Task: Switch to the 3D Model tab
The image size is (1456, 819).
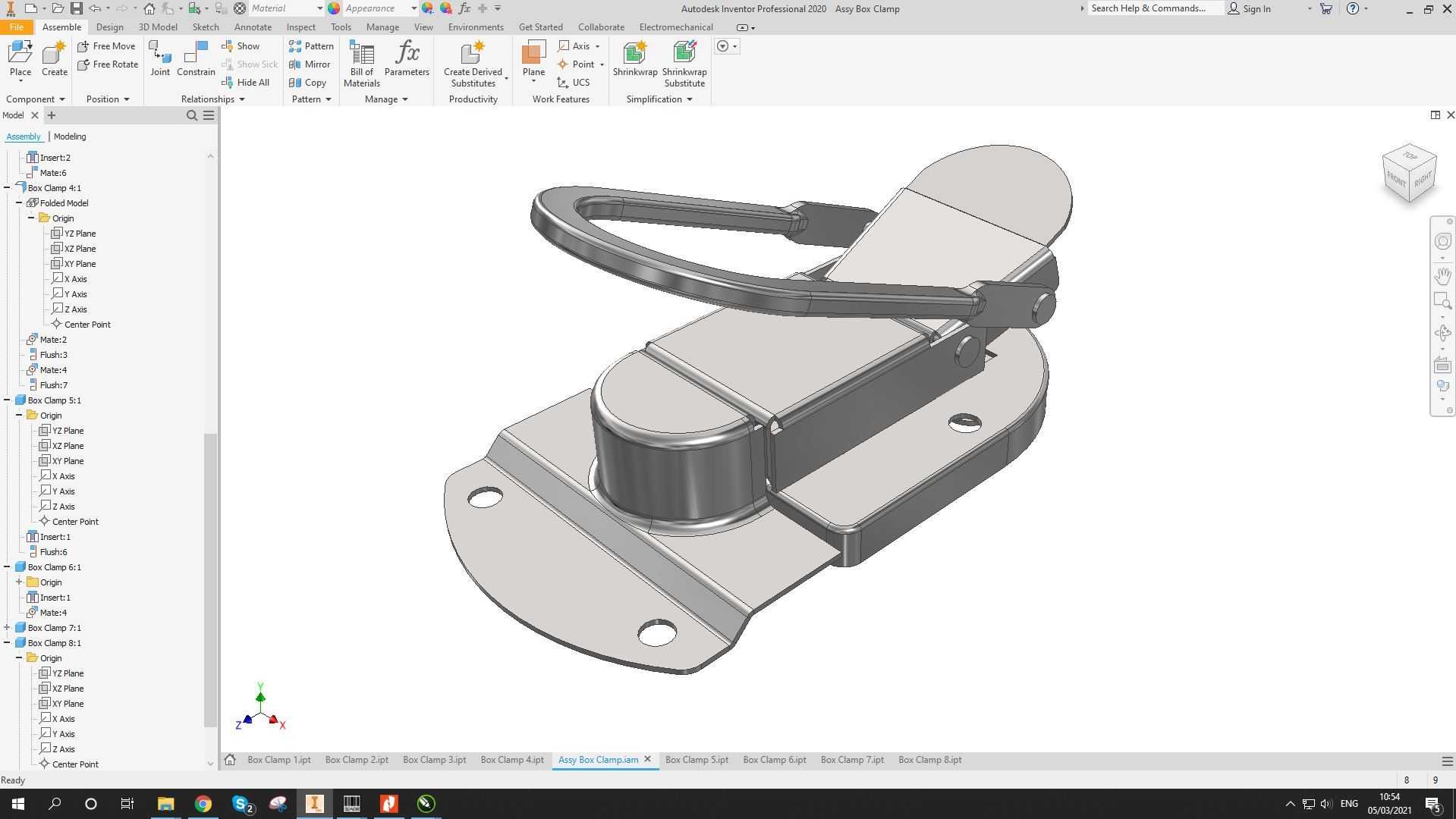Action: click(x=158, y=27)
